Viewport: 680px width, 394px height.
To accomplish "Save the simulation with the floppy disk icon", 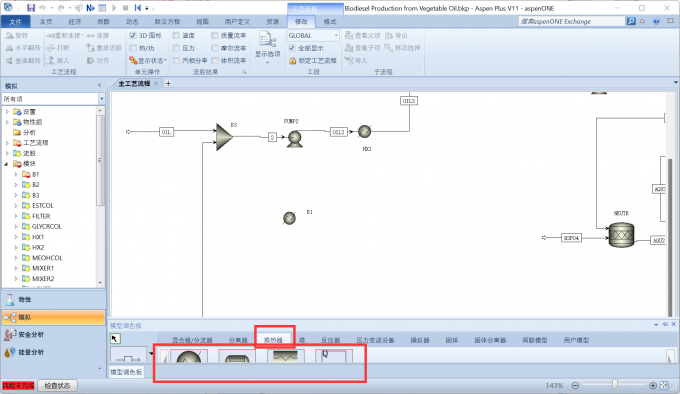I will tap(31, 8).
